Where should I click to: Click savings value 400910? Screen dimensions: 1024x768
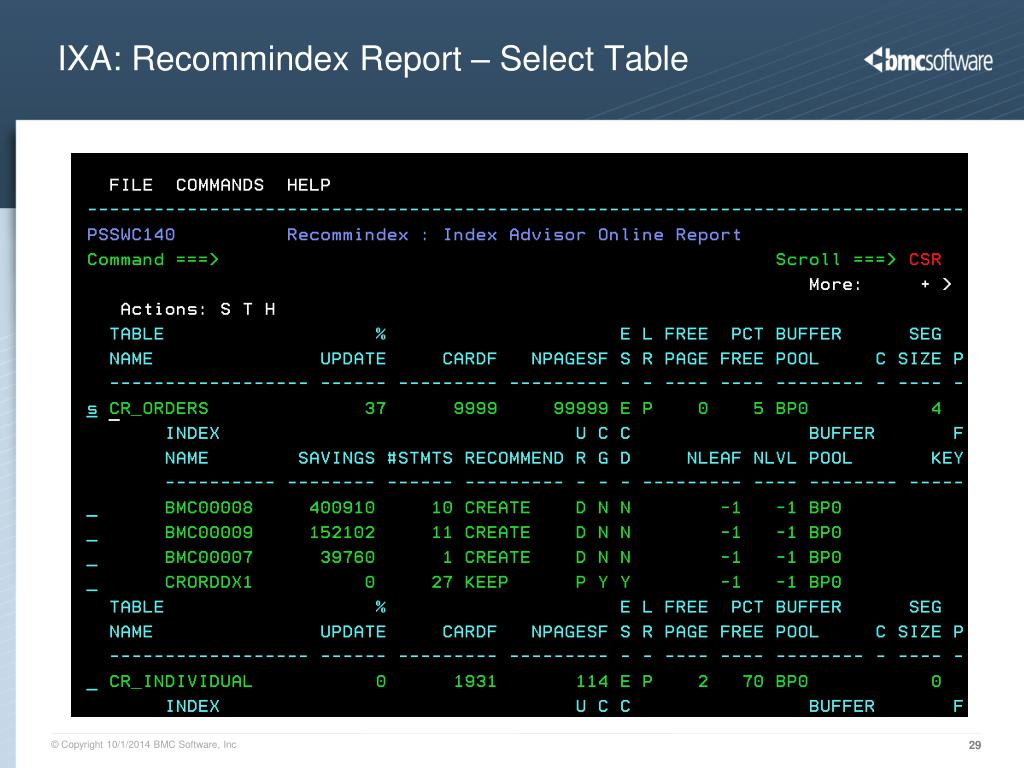342,507
